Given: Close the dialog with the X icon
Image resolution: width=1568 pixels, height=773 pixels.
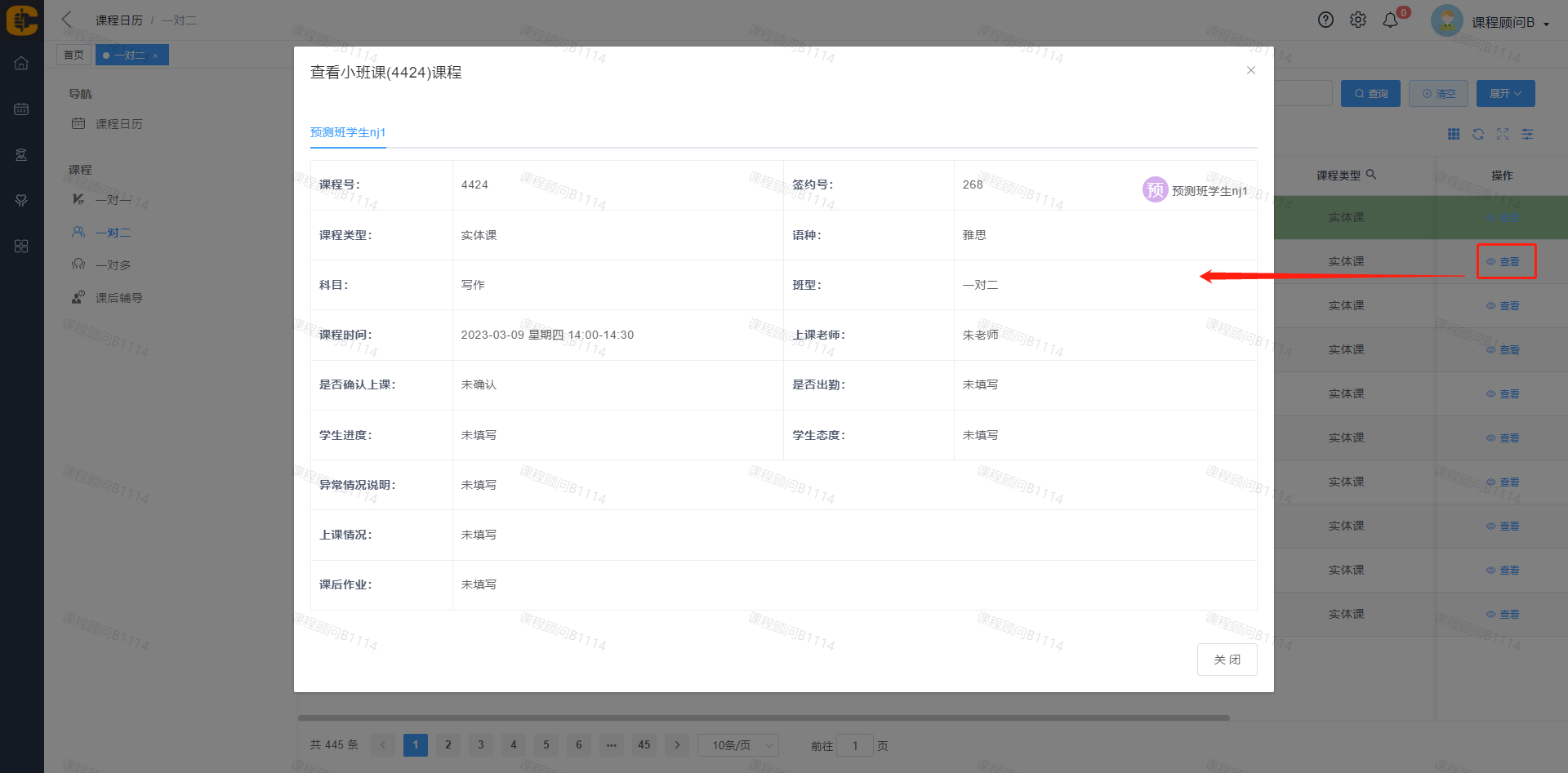Looking at the screenshot, I should 1250,71.
